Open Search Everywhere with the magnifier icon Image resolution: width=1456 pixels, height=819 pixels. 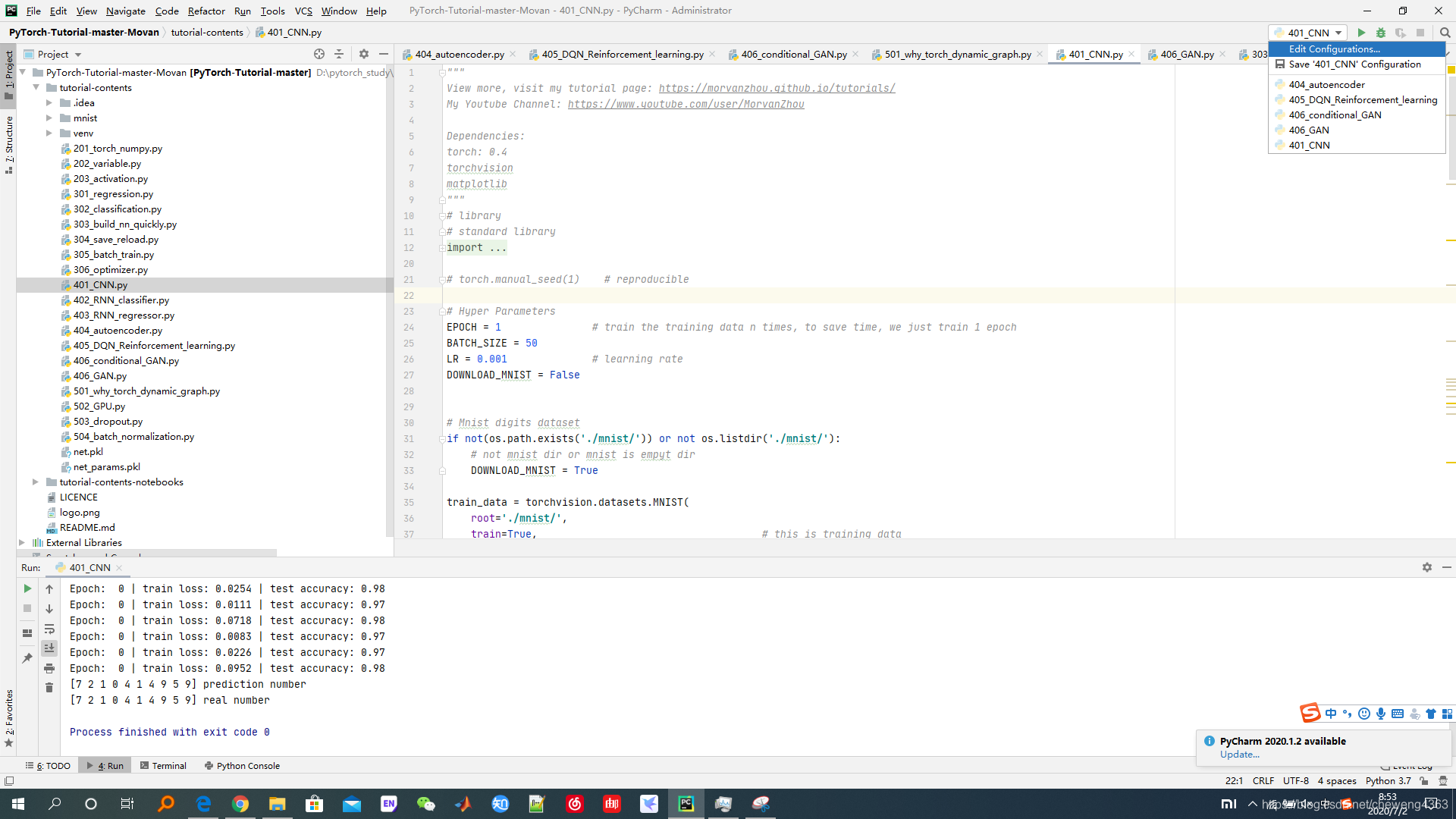1445,33
